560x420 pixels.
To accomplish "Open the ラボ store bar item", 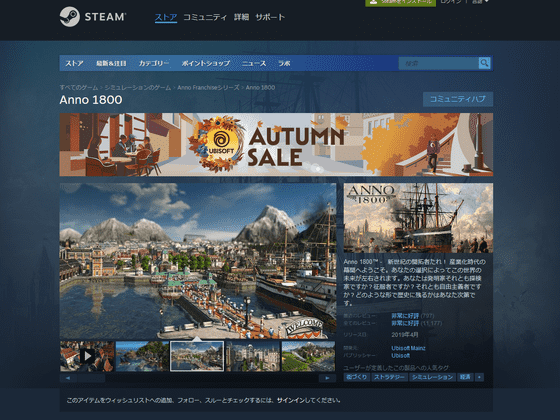I will coord(284,63).
